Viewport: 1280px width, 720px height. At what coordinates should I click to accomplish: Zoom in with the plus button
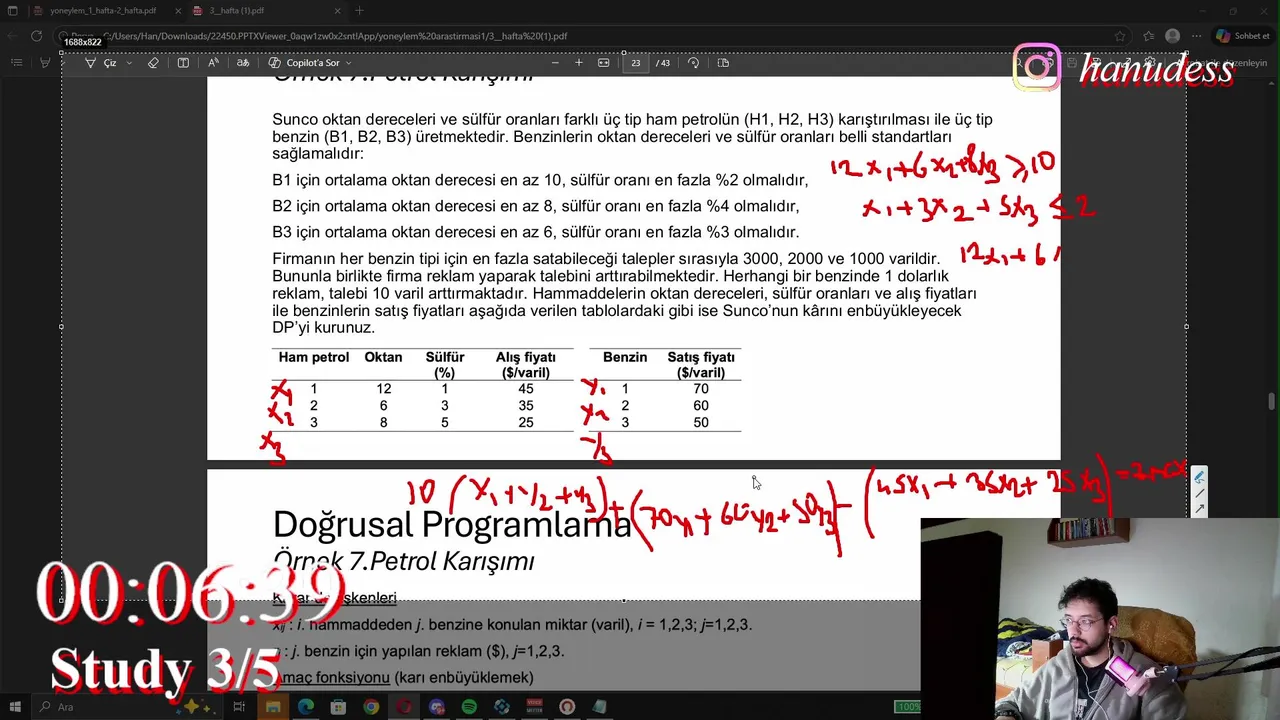[x=578, y=63]
